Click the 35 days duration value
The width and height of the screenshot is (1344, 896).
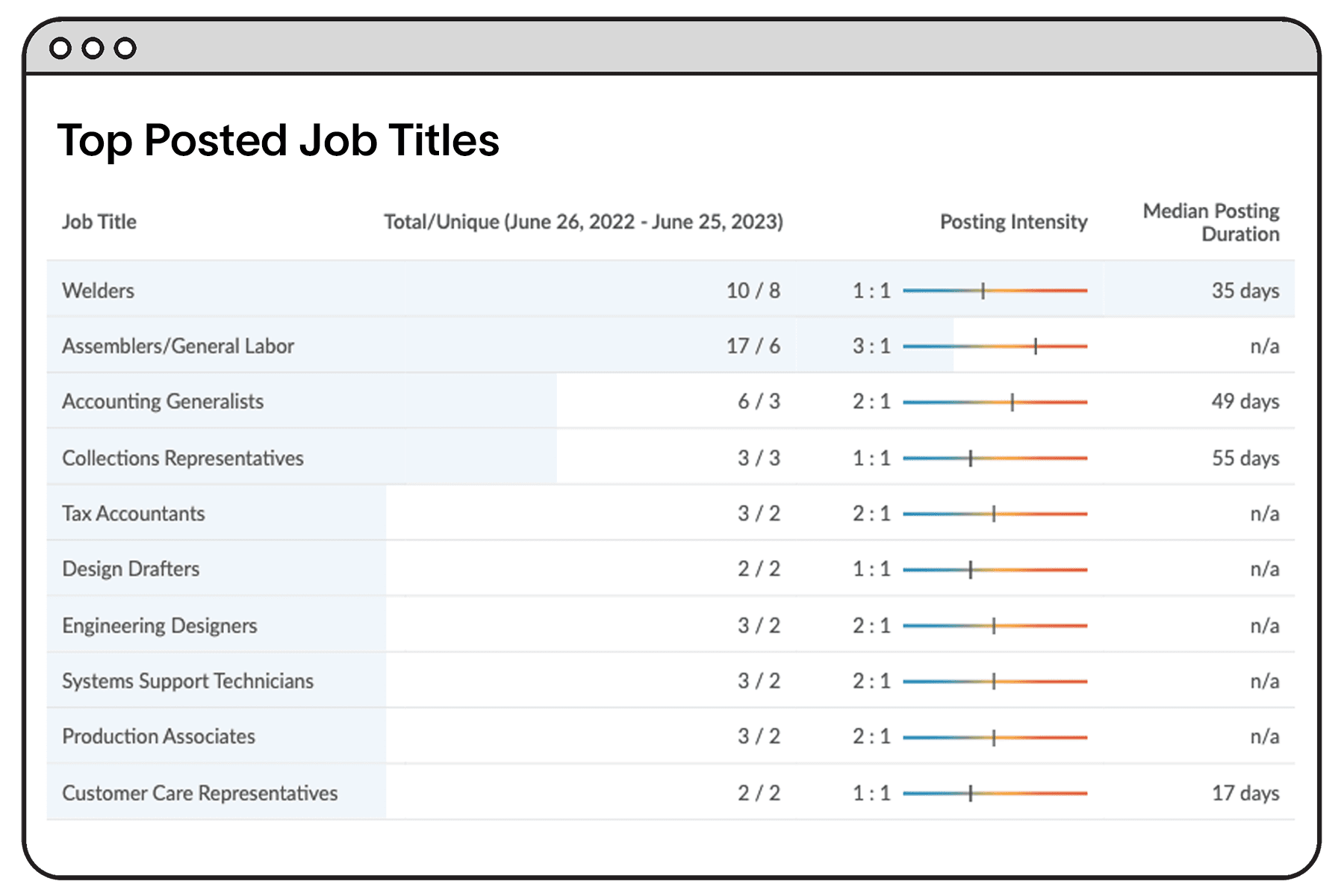pyautogui.click(x=1245, y=290)
